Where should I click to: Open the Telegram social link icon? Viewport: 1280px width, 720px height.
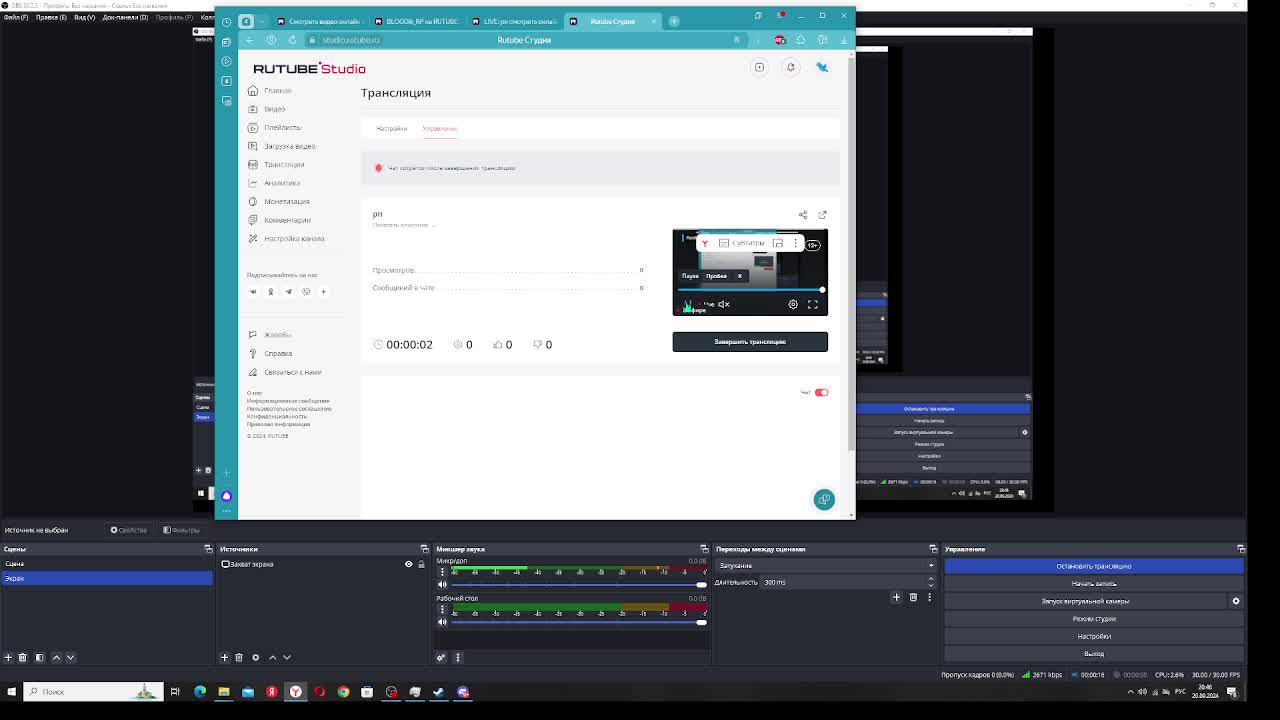pos(288,292)
